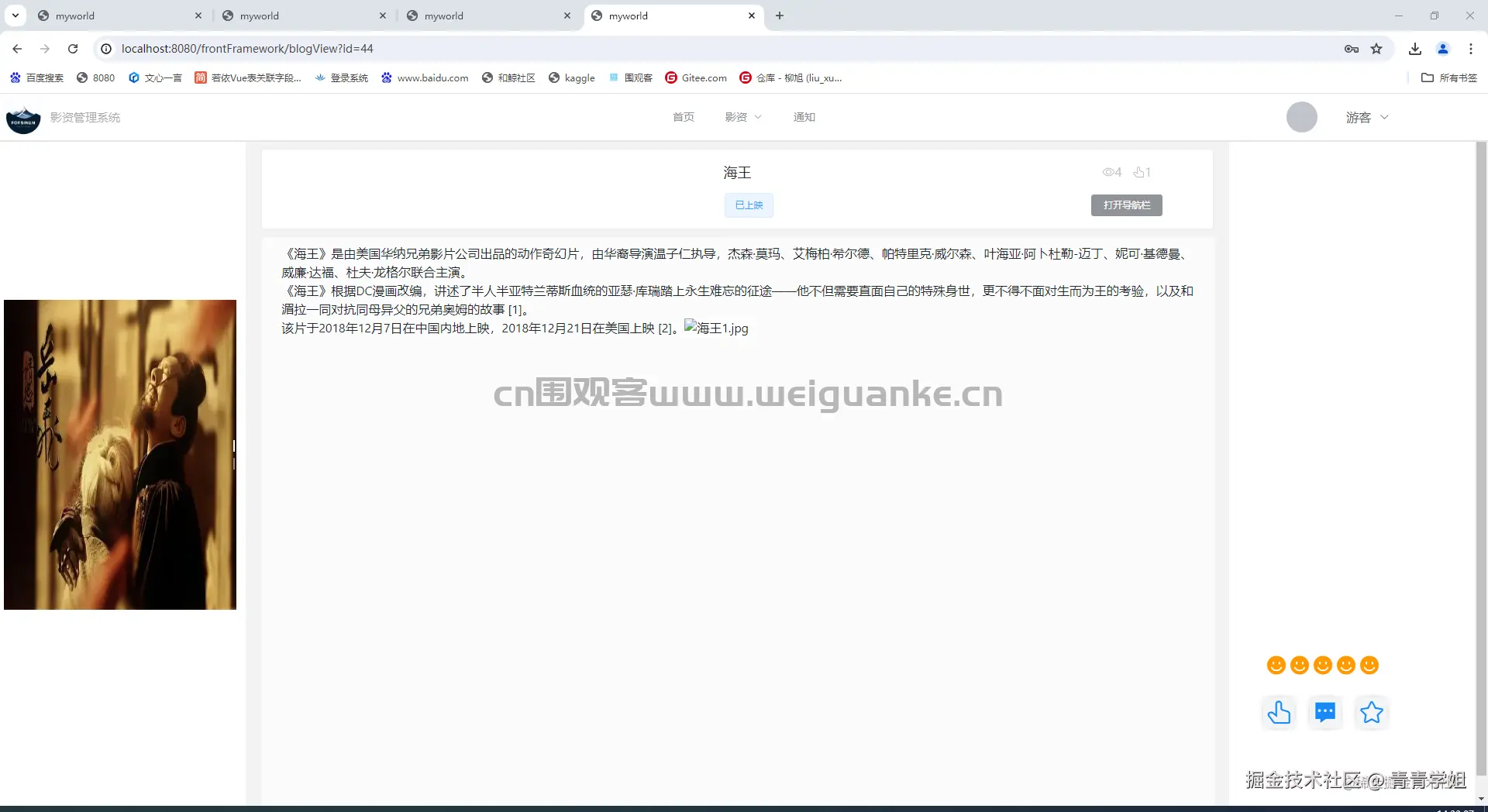Open the 海王1.jpg image link
The height and width of the screenshot is (812, 1488).
pyautogui.click(x=715, y=328)
